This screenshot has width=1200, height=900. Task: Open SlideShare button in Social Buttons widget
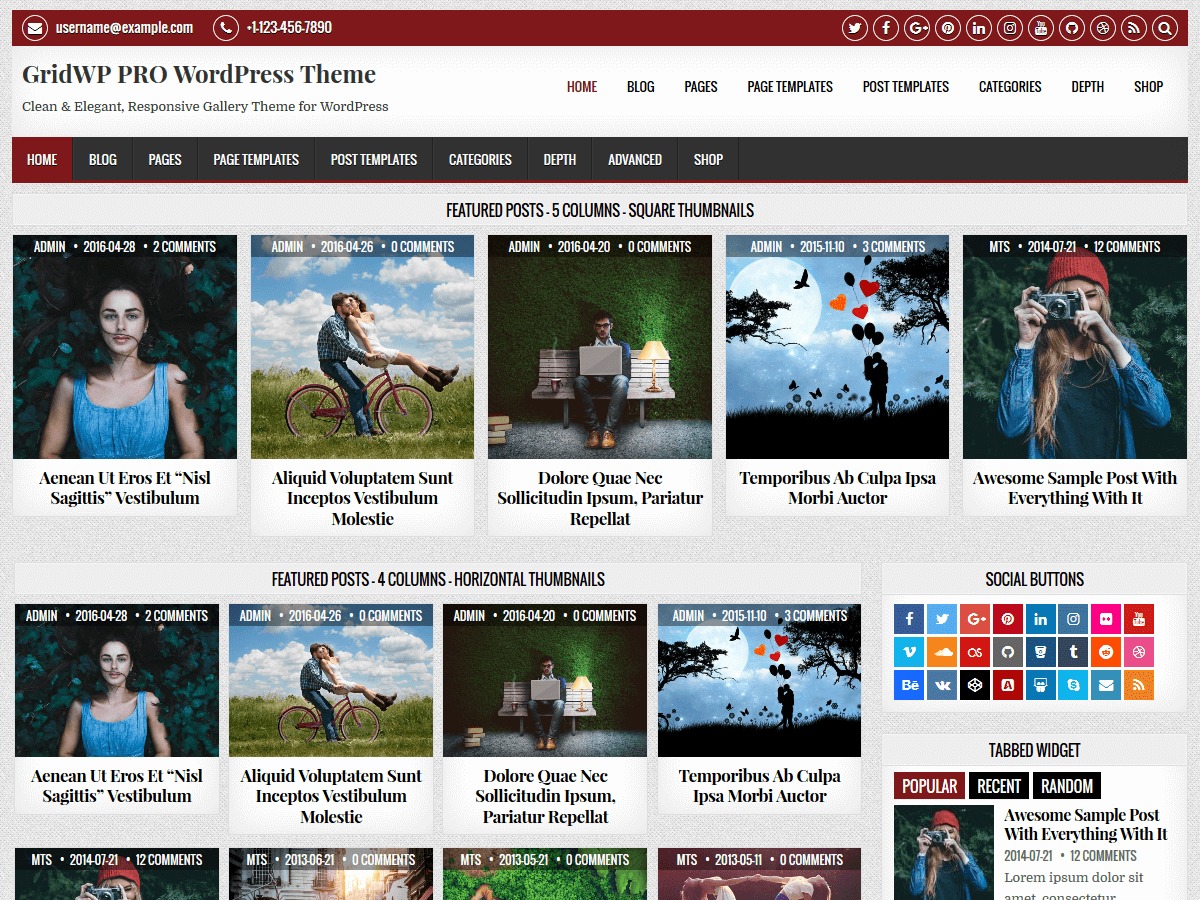point(1040,685)
